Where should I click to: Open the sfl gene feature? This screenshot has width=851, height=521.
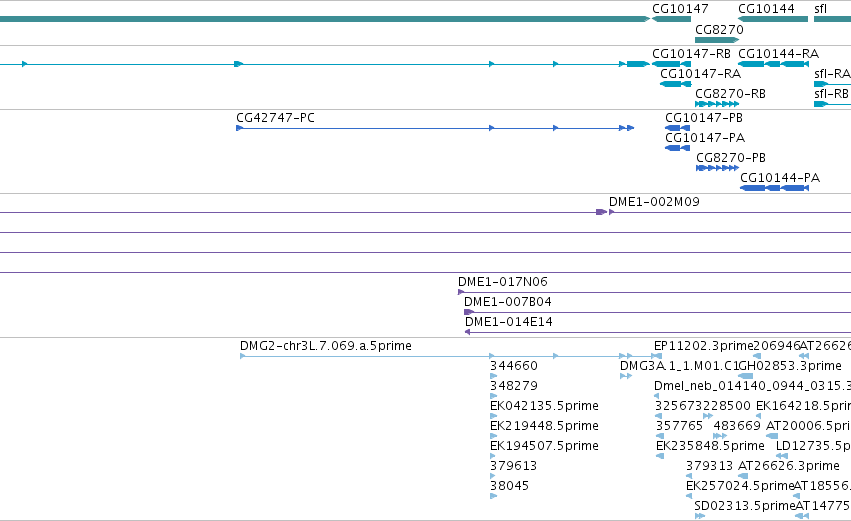[x=833, y=19]
